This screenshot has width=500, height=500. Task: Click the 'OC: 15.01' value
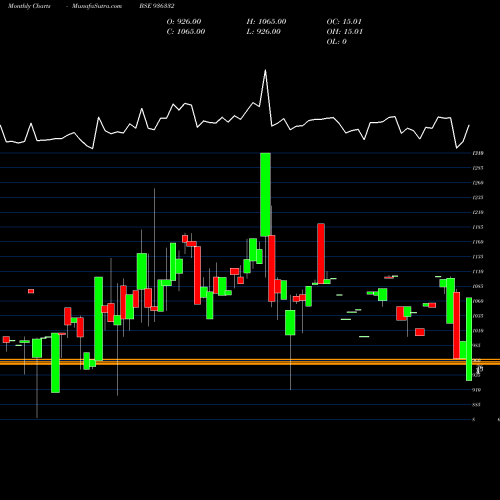344,21
